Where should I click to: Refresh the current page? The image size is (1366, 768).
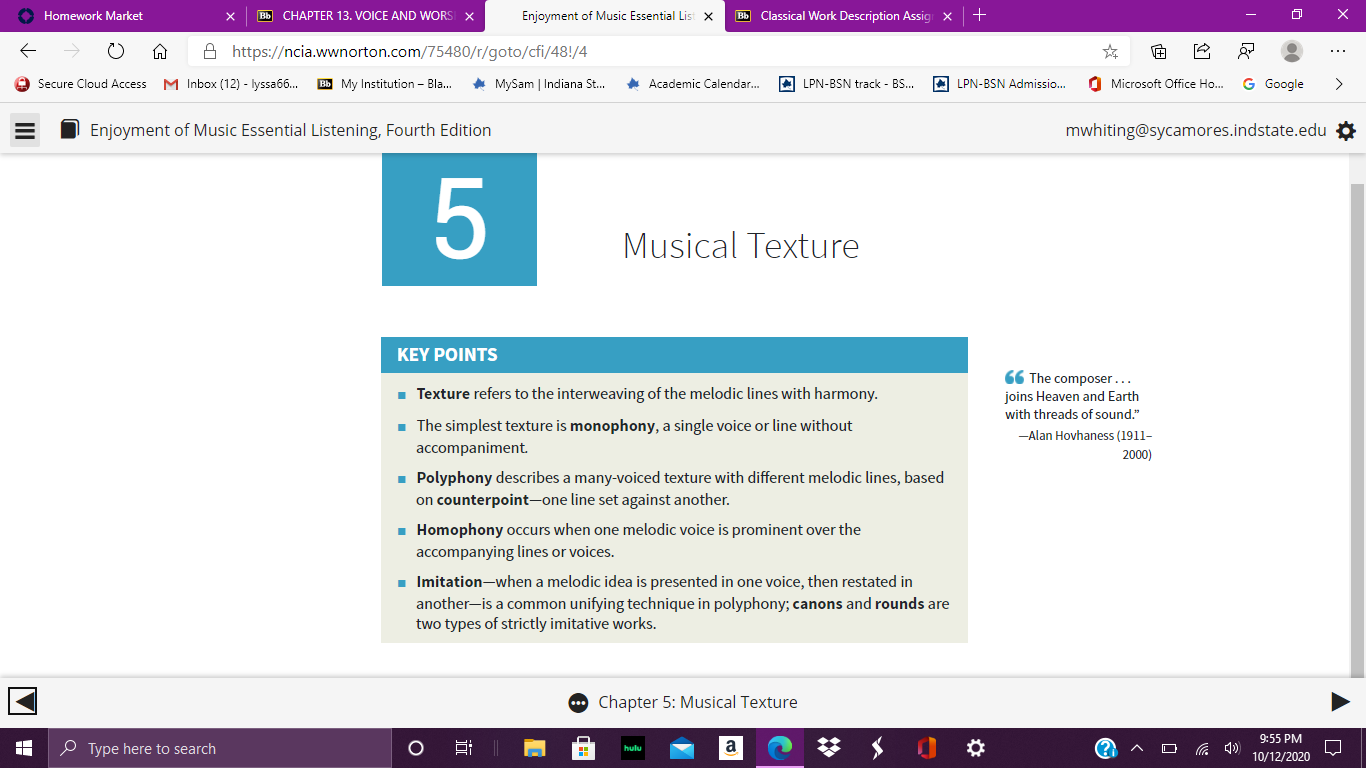pyautogui.click(x=116, y=51)
